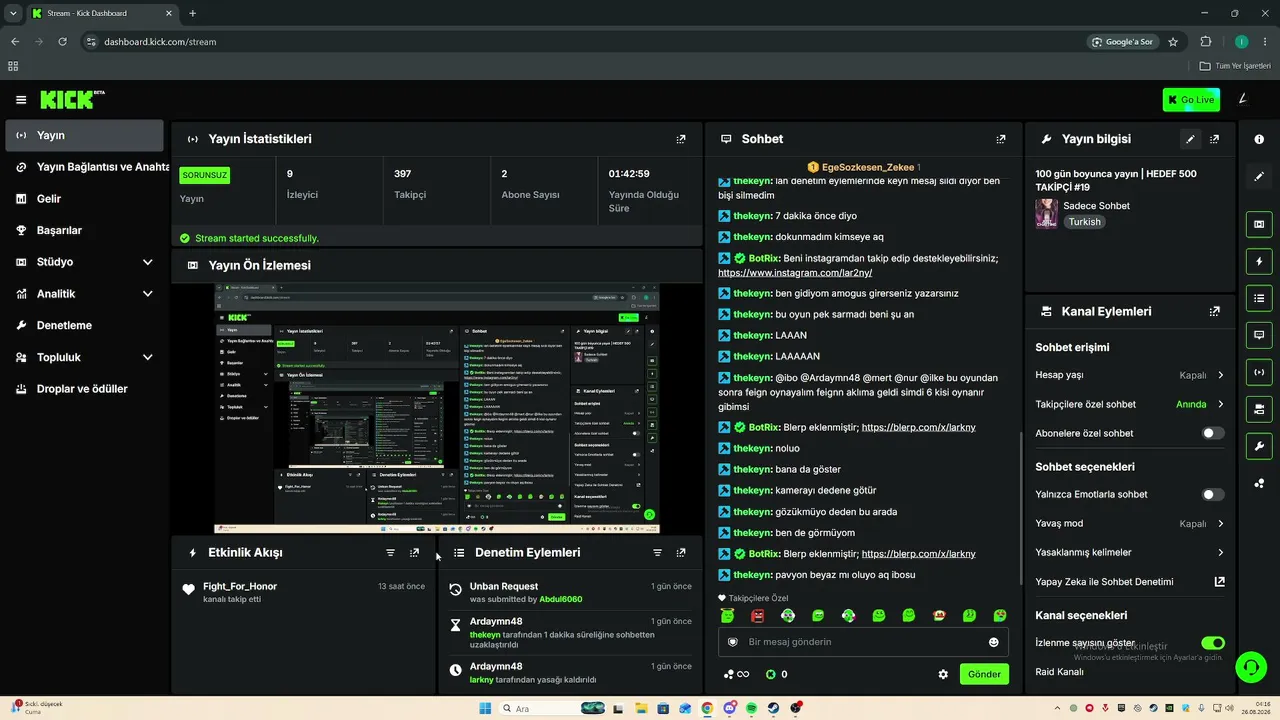Reload the page in Chrome
The height and width of the screenshot is (720, 1280).
[x=62, y=42]
